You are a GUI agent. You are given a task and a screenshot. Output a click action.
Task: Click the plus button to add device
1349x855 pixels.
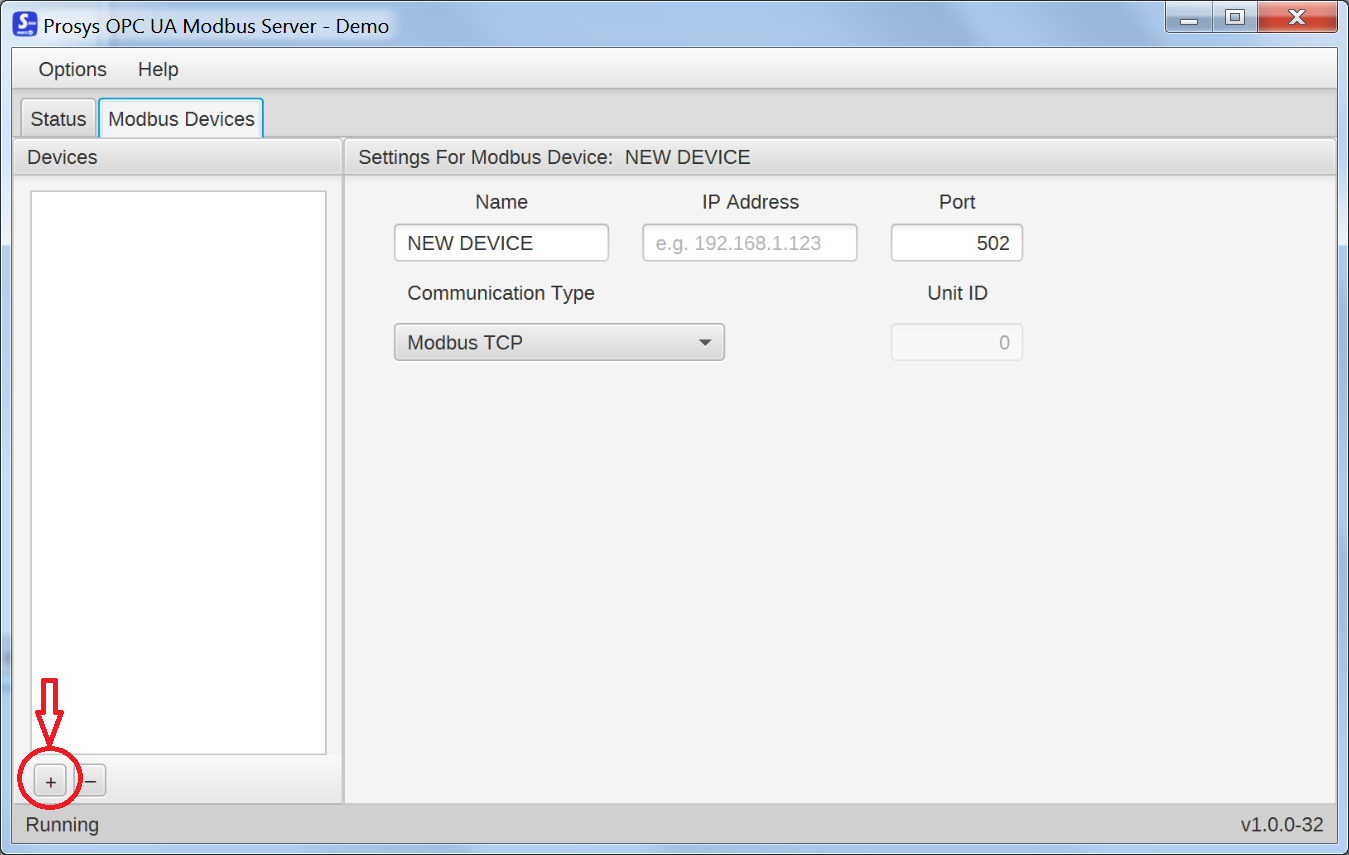pos(50,781)
